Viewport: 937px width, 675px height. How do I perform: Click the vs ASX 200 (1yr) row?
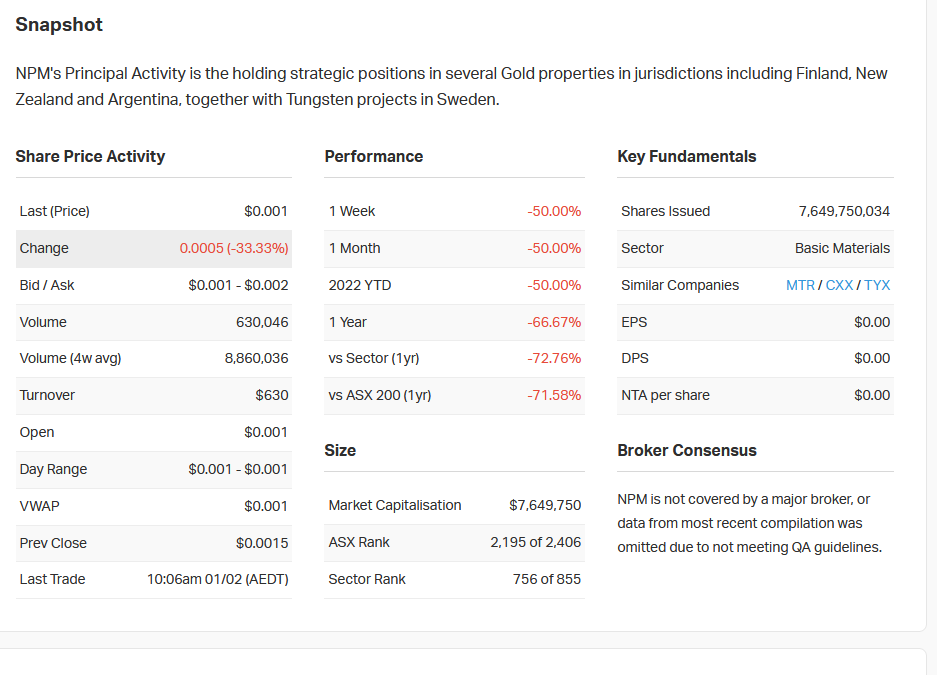click(454, 395)
